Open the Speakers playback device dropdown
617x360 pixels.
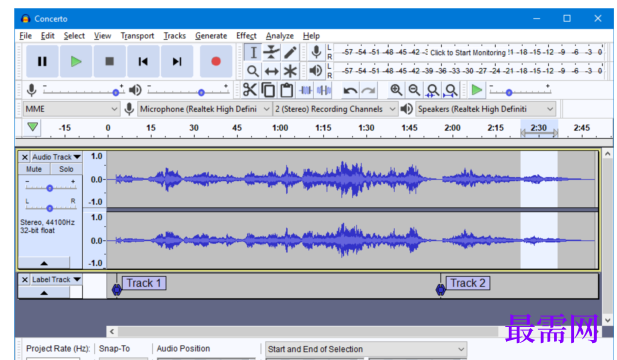pyautogui.click(x=486, y=109)
